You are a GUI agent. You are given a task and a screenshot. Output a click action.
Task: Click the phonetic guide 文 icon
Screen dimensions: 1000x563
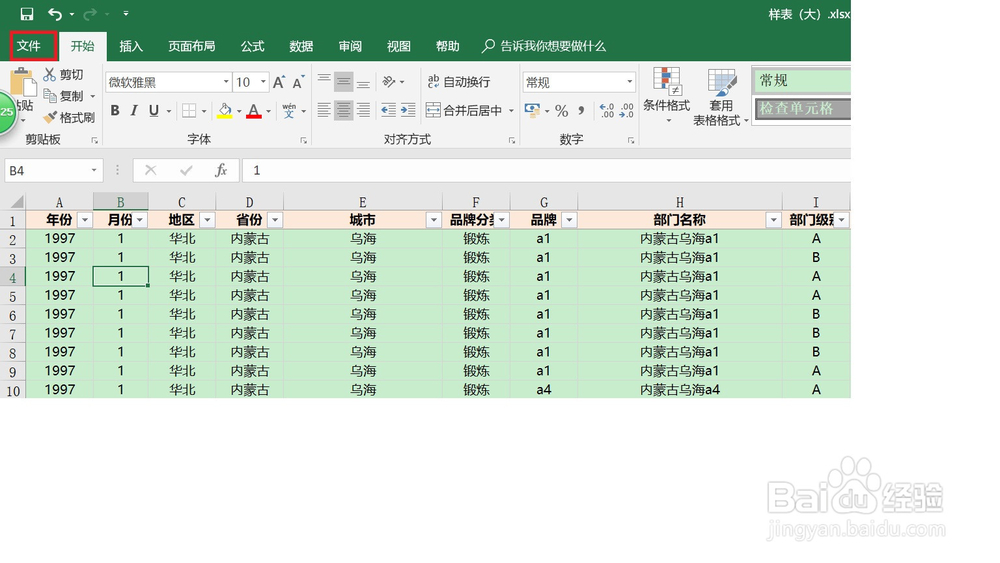click(289, 110)
